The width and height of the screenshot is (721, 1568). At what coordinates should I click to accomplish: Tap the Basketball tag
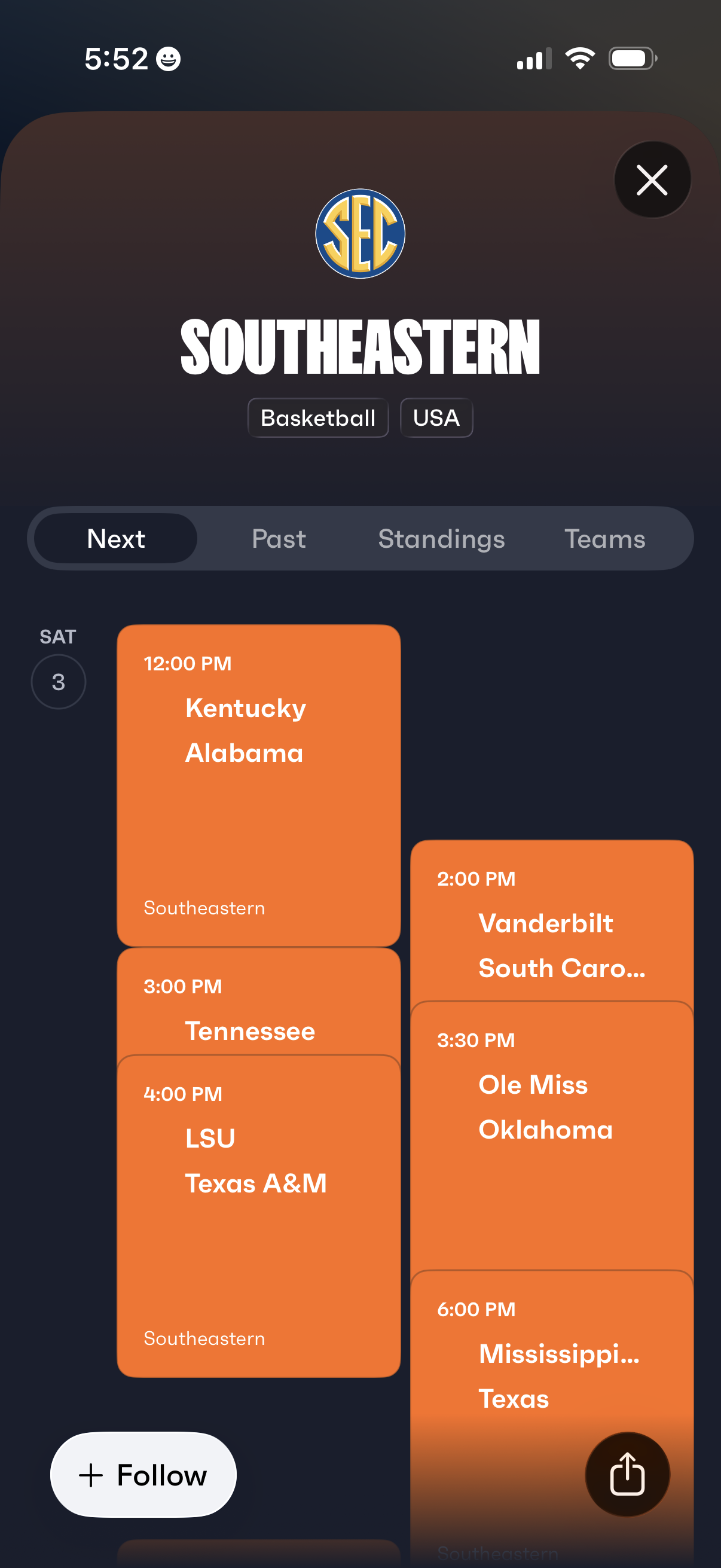point(317,417)
